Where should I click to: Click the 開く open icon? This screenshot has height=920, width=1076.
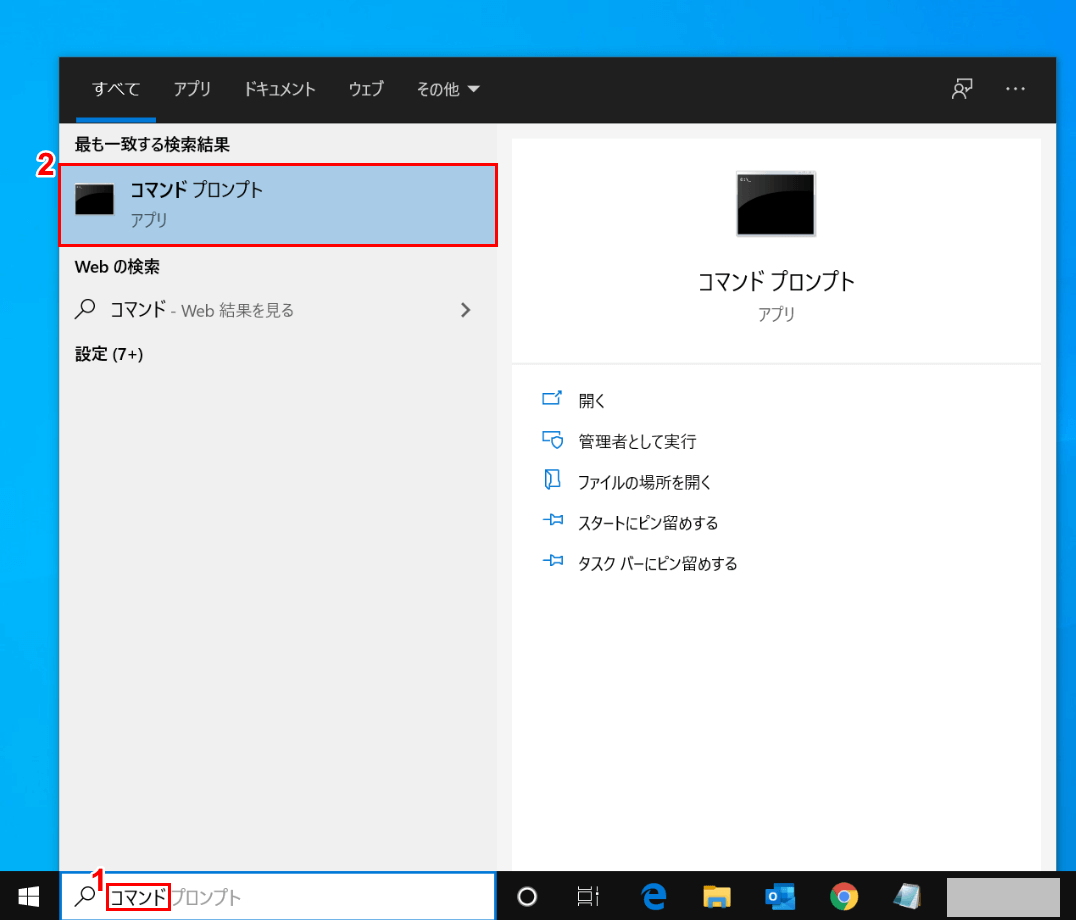552,399
